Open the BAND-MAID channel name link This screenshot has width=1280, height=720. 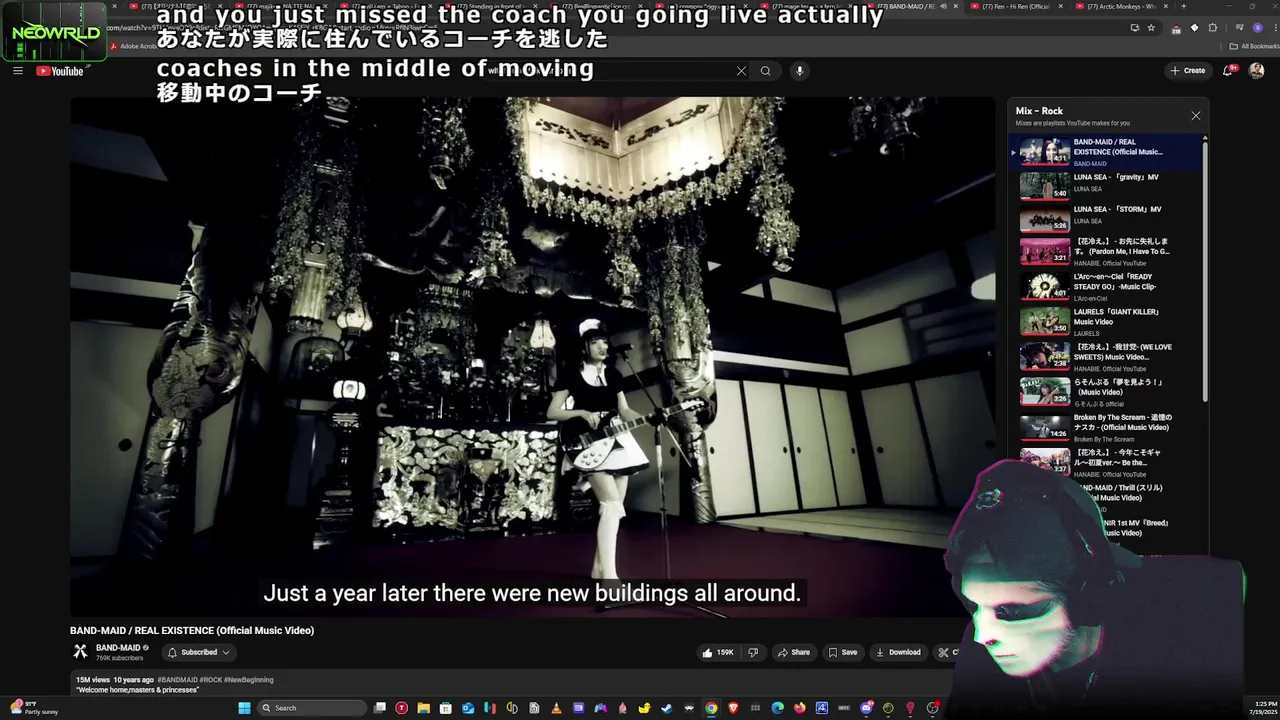(x=118, y=648)
